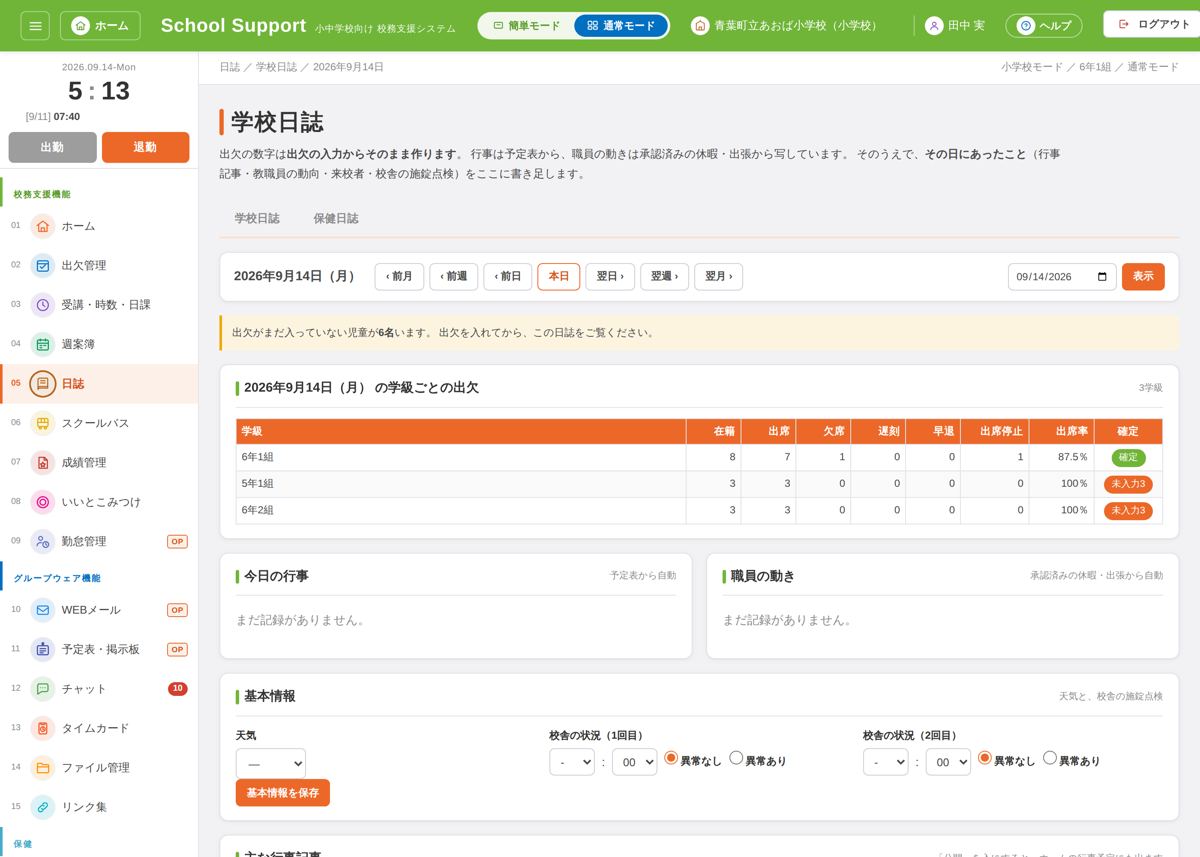1200x857 pixels.
Task: Go to ‹ 前月 previous month
Action: pos(399,277)
